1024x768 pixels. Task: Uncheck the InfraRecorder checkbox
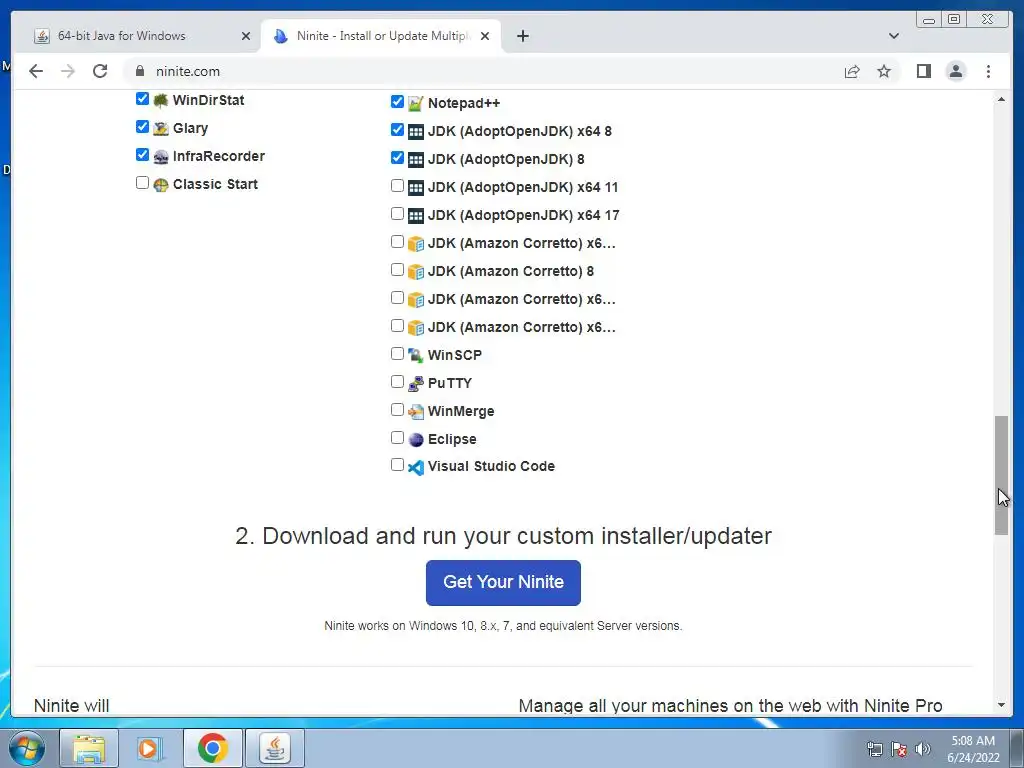point(142,155)
